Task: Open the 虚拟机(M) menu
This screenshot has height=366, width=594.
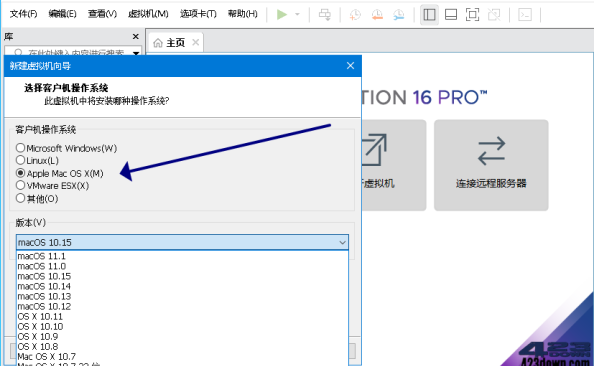Action: (x=148, y=14)
